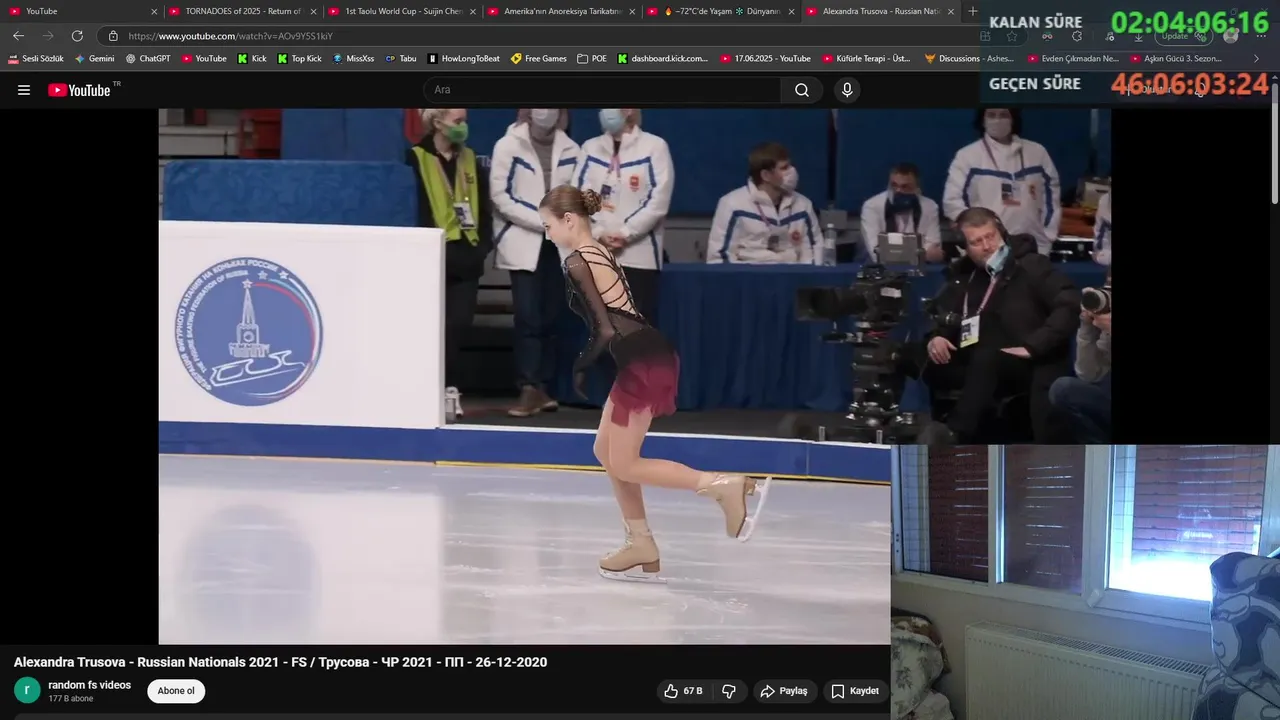The image size is (1280, 720).
Task: Bookmark this page with the star icon
Action: 1012,36
